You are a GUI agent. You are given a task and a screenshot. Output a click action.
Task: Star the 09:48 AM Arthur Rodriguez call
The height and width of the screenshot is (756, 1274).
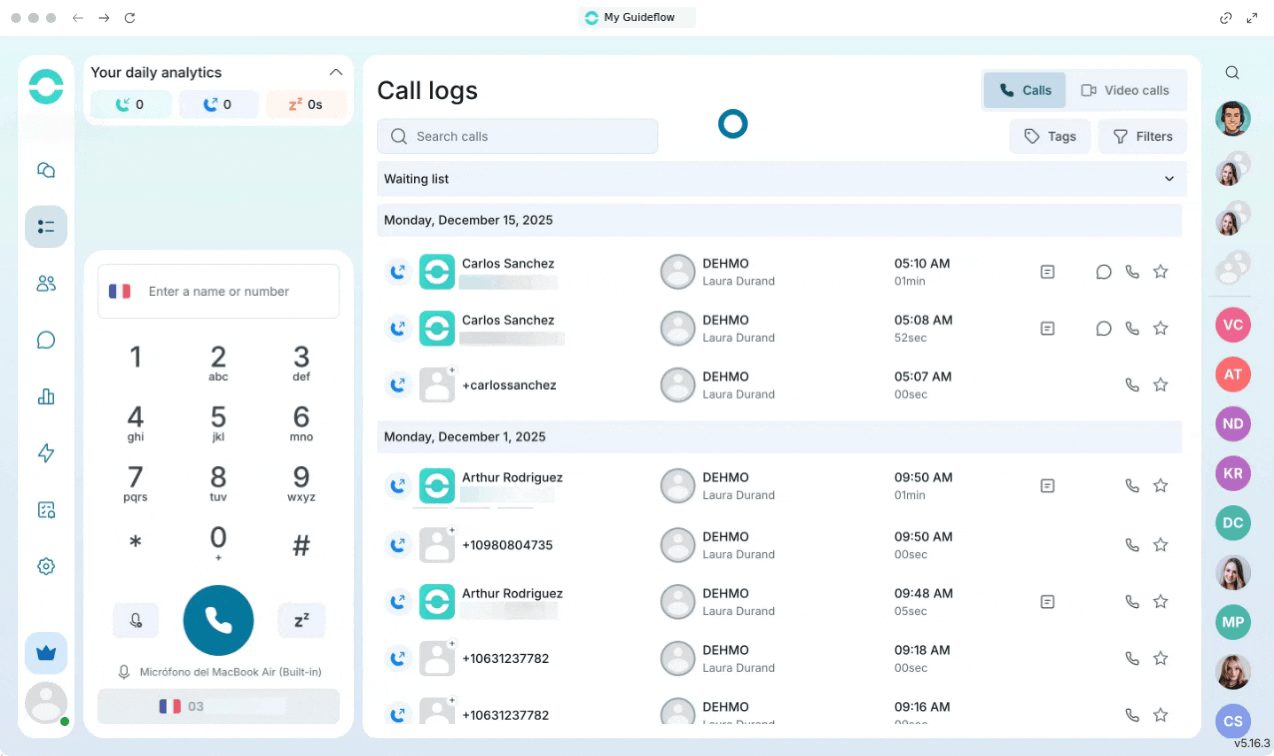[1160, 602]
